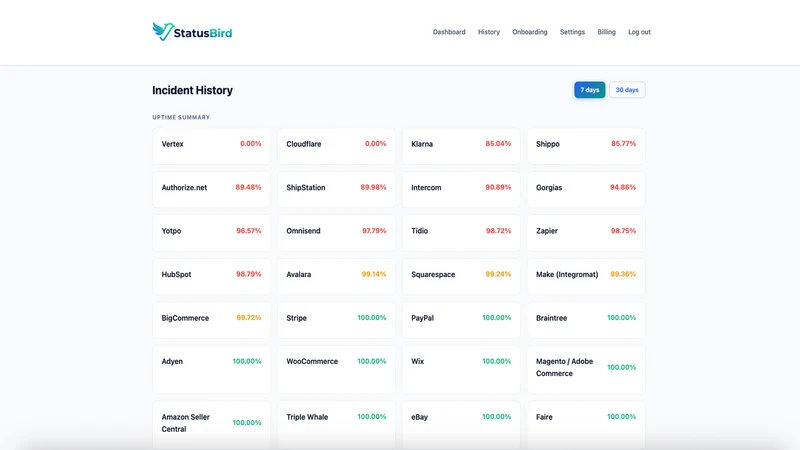This screenshot has width=800, height=450.
Task: Click WooCommerce service name
Action: click(x=312, y=361)
